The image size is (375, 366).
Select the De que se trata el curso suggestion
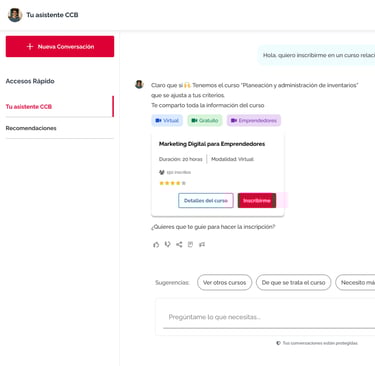point(293,282)
